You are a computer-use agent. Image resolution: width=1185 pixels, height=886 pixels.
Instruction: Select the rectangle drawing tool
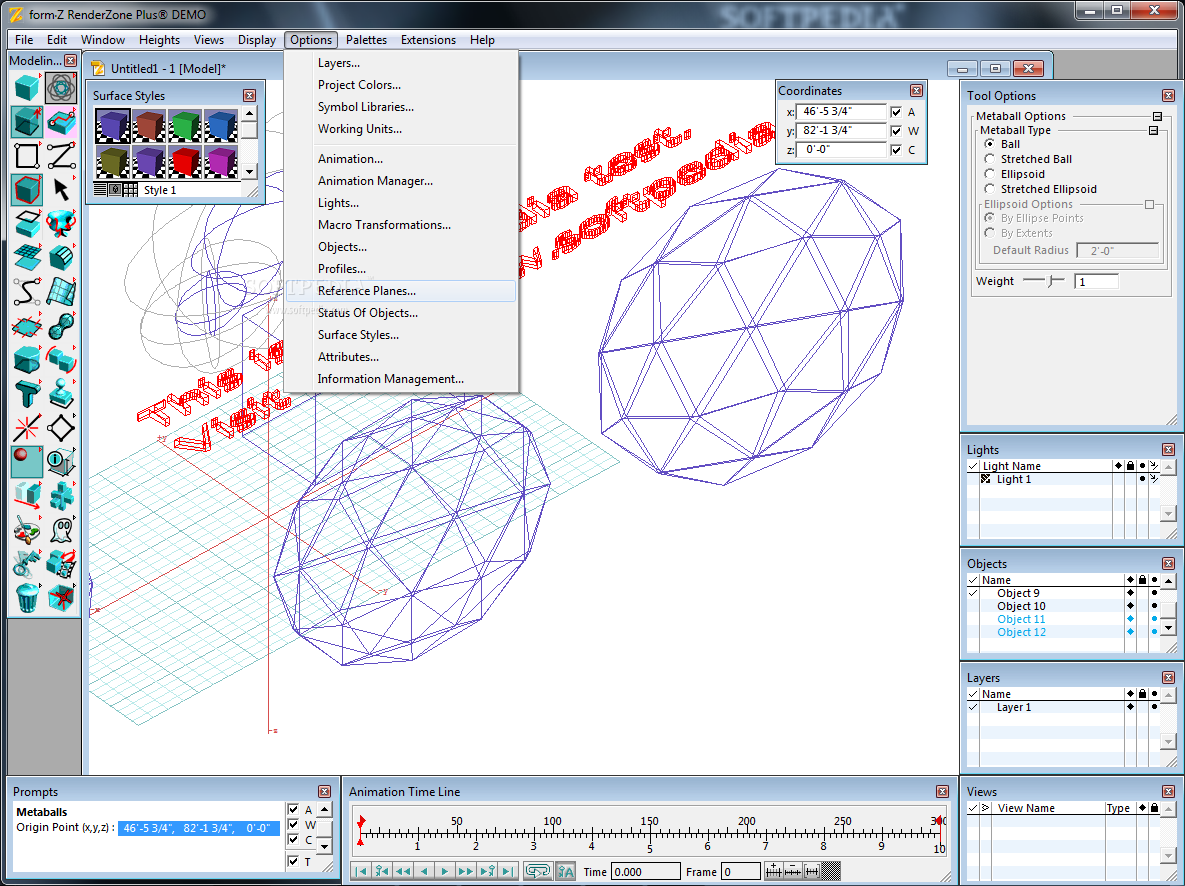pos(27,156)
